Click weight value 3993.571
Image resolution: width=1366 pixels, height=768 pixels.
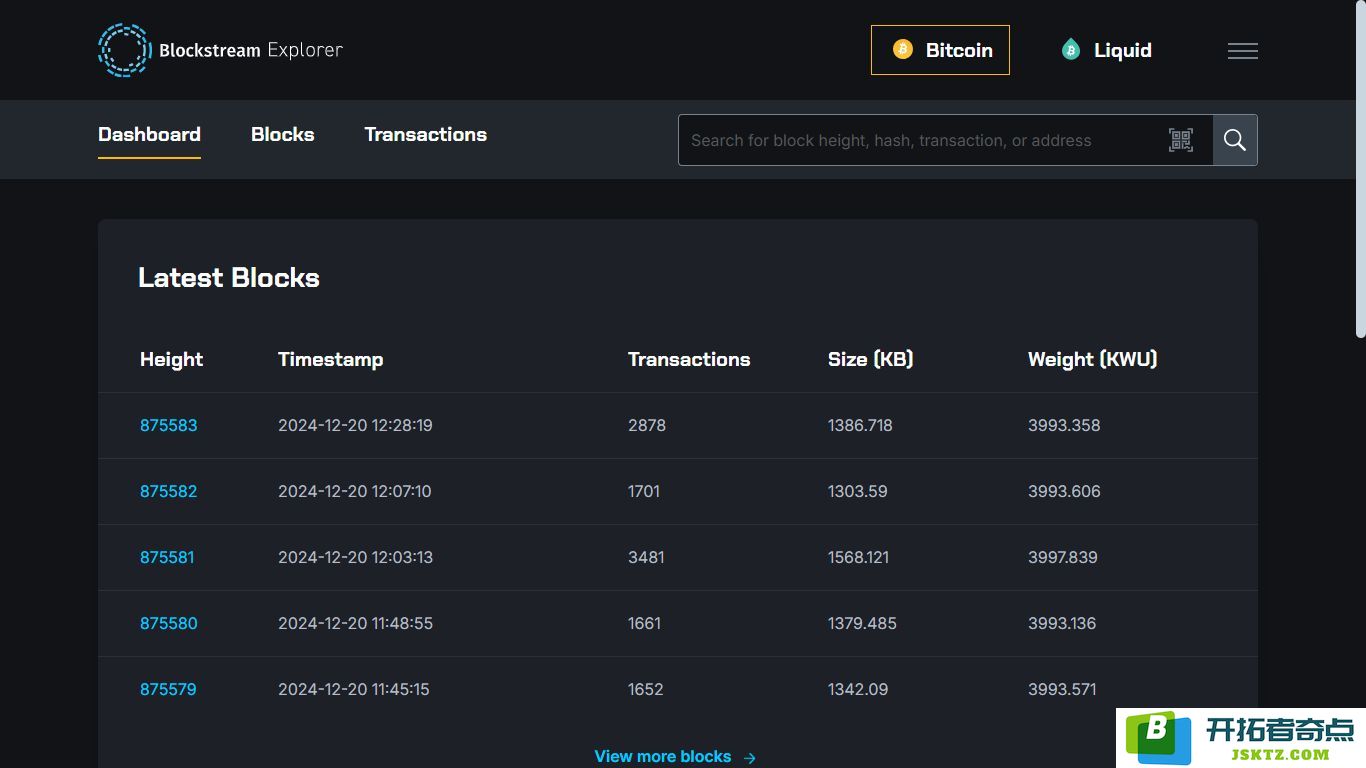point(1062,689)
